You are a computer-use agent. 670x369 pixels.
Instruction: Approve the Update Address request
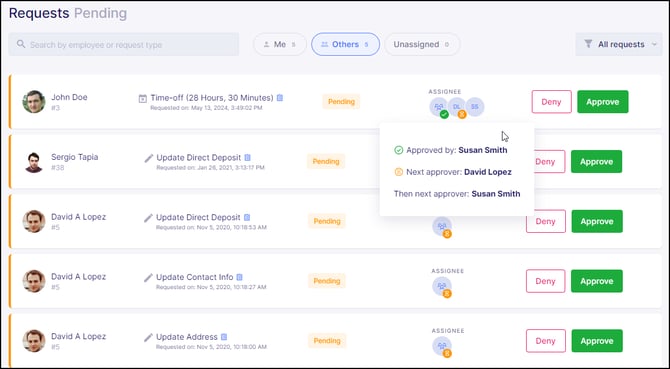click(597, 341)
